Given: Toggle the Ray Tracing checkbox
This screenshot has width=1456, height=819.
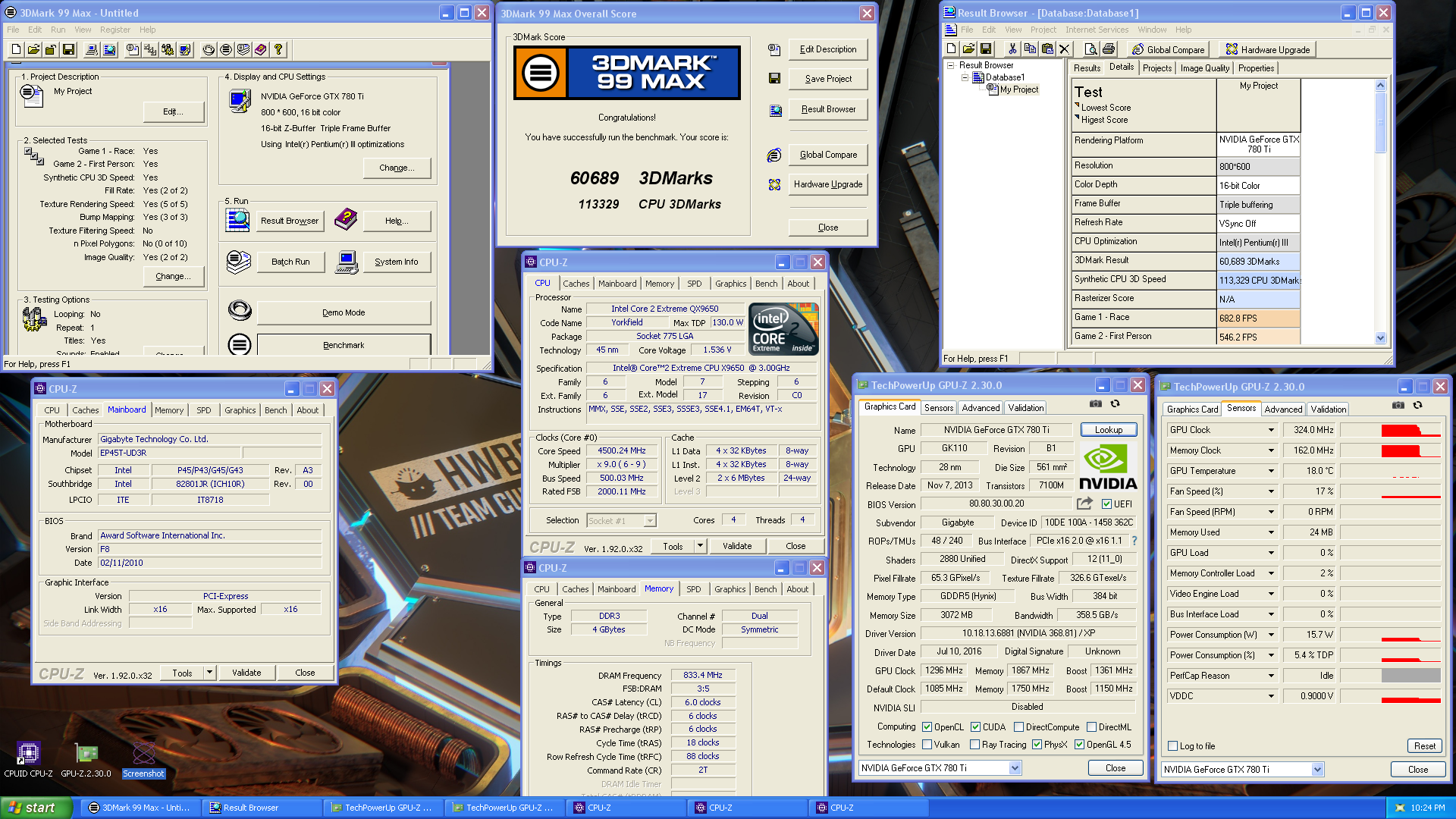Looking at the screenshot, I should pyautogui.click(x=974, y=745).
